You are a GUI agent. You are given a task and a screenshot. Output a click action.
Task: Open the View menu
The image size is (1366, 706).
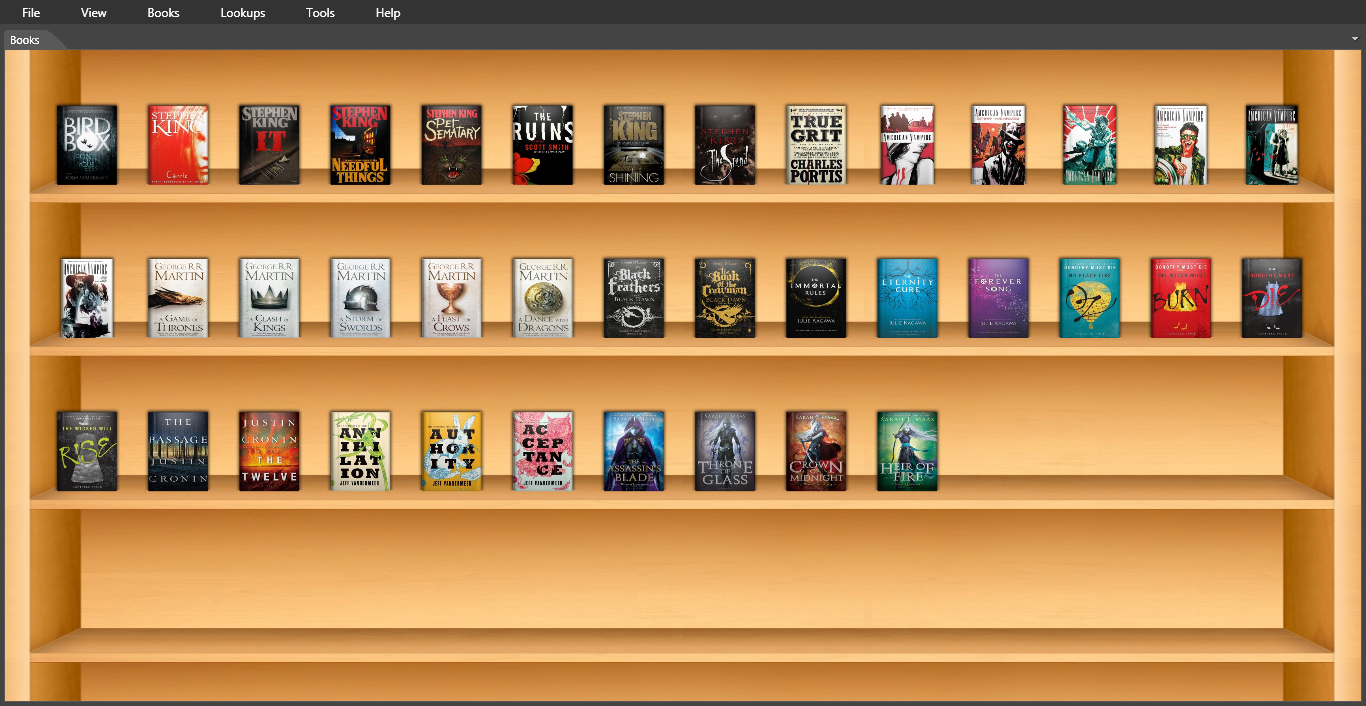point(94,13)
